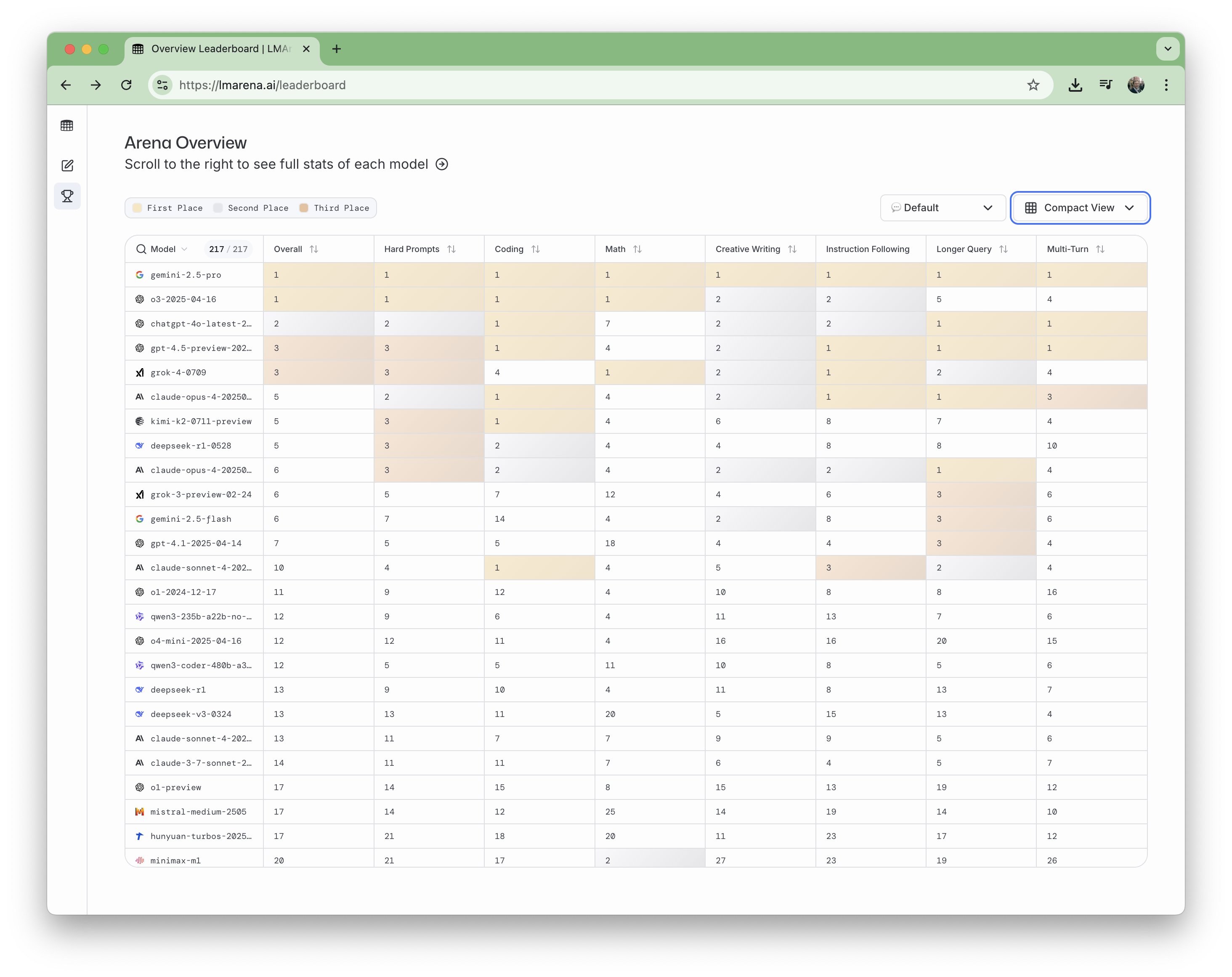This screenshot has height=977, width=1232.
Task: Bookmark page with star icon
Action: coord(1033,85)
